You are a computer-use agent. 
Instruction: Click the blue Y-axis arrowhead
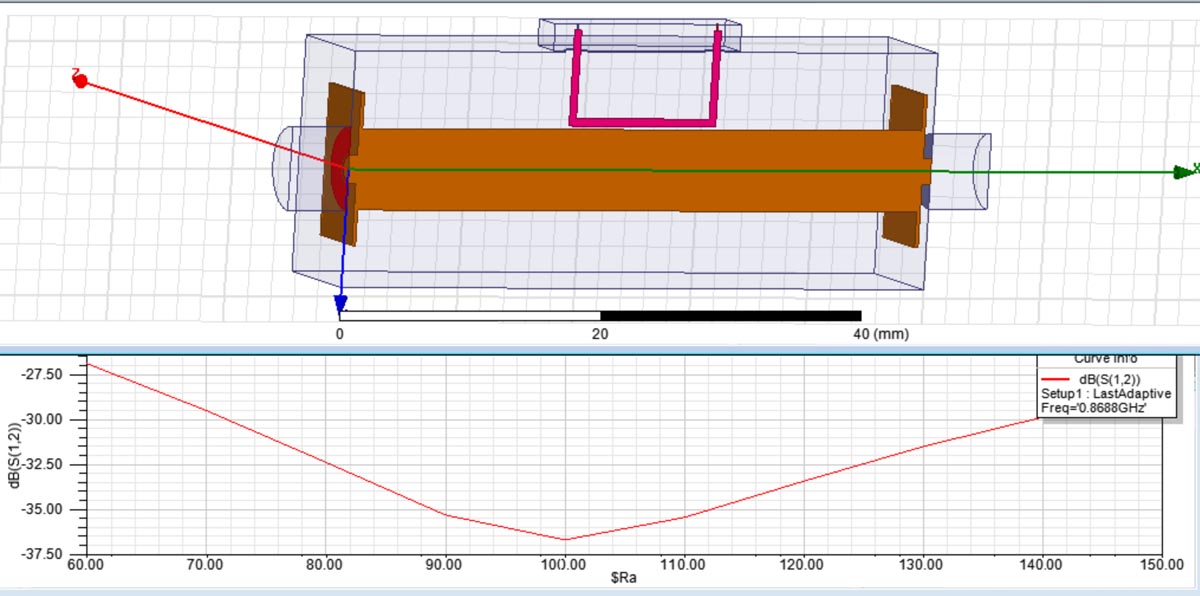[341, 302]
